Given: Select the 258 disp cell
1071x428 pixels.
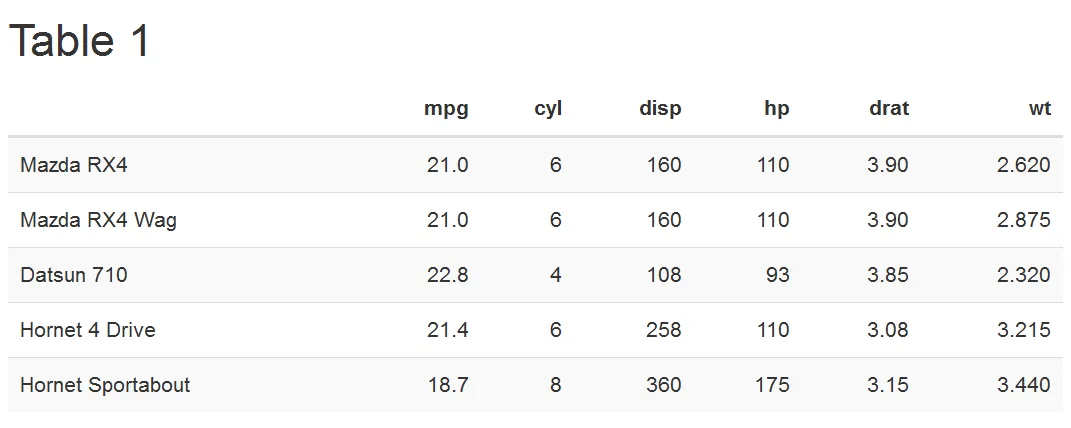Looking at the screenshot, I should pos(663,330).
